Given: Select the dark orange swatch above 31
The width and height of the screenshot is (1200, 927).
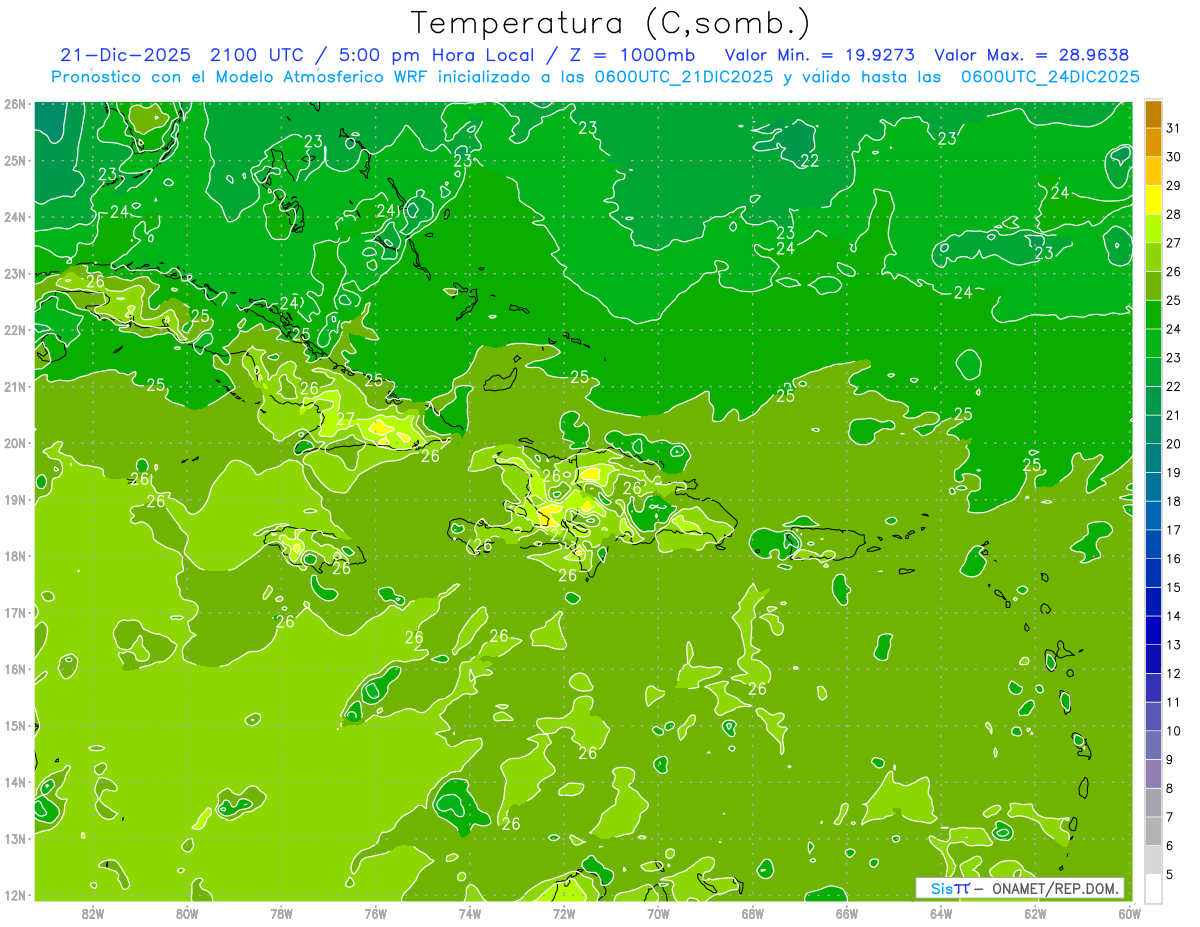Looking at the screenshot, I should click(1153, 114).
